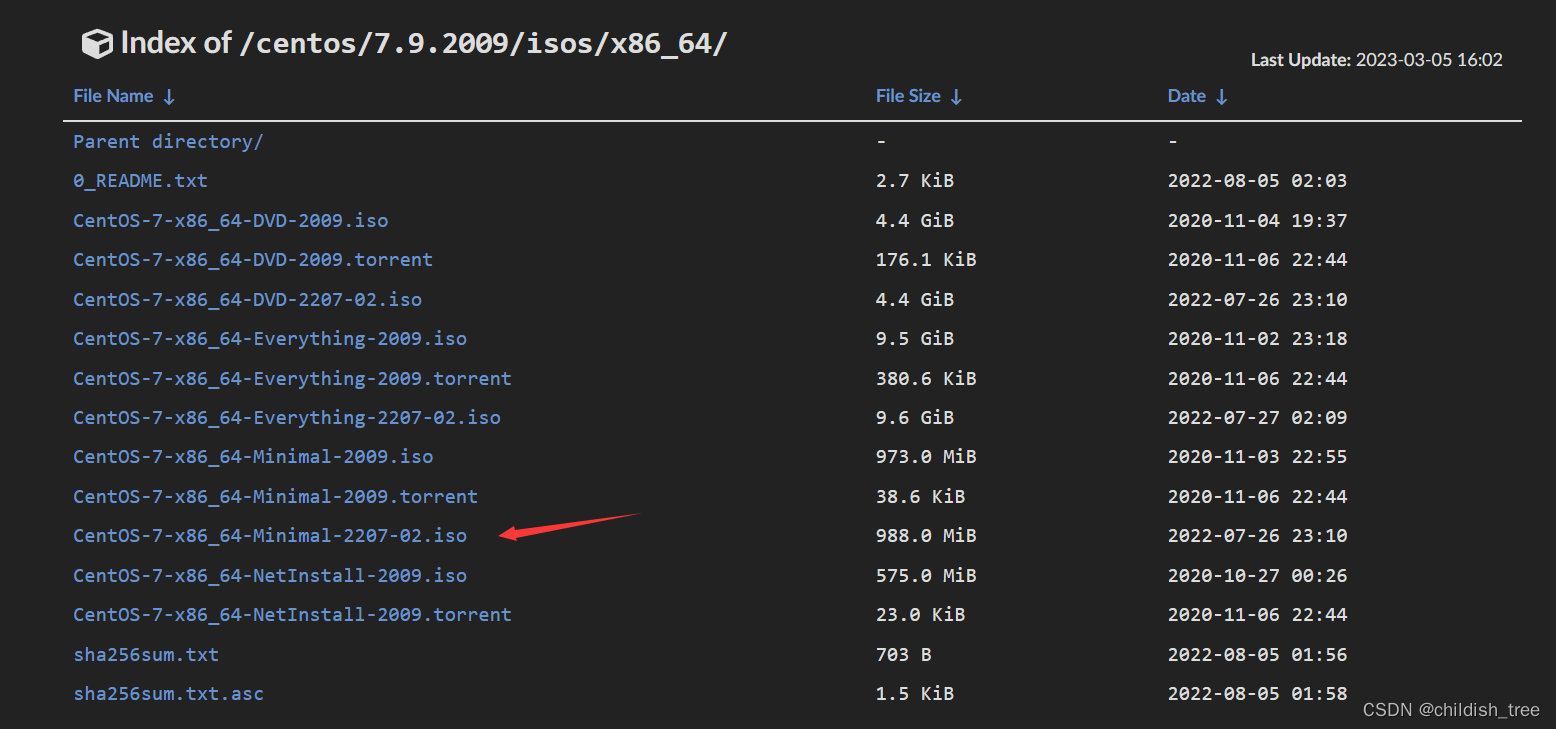Click the 988.0 MiB size value

(926, 536)
